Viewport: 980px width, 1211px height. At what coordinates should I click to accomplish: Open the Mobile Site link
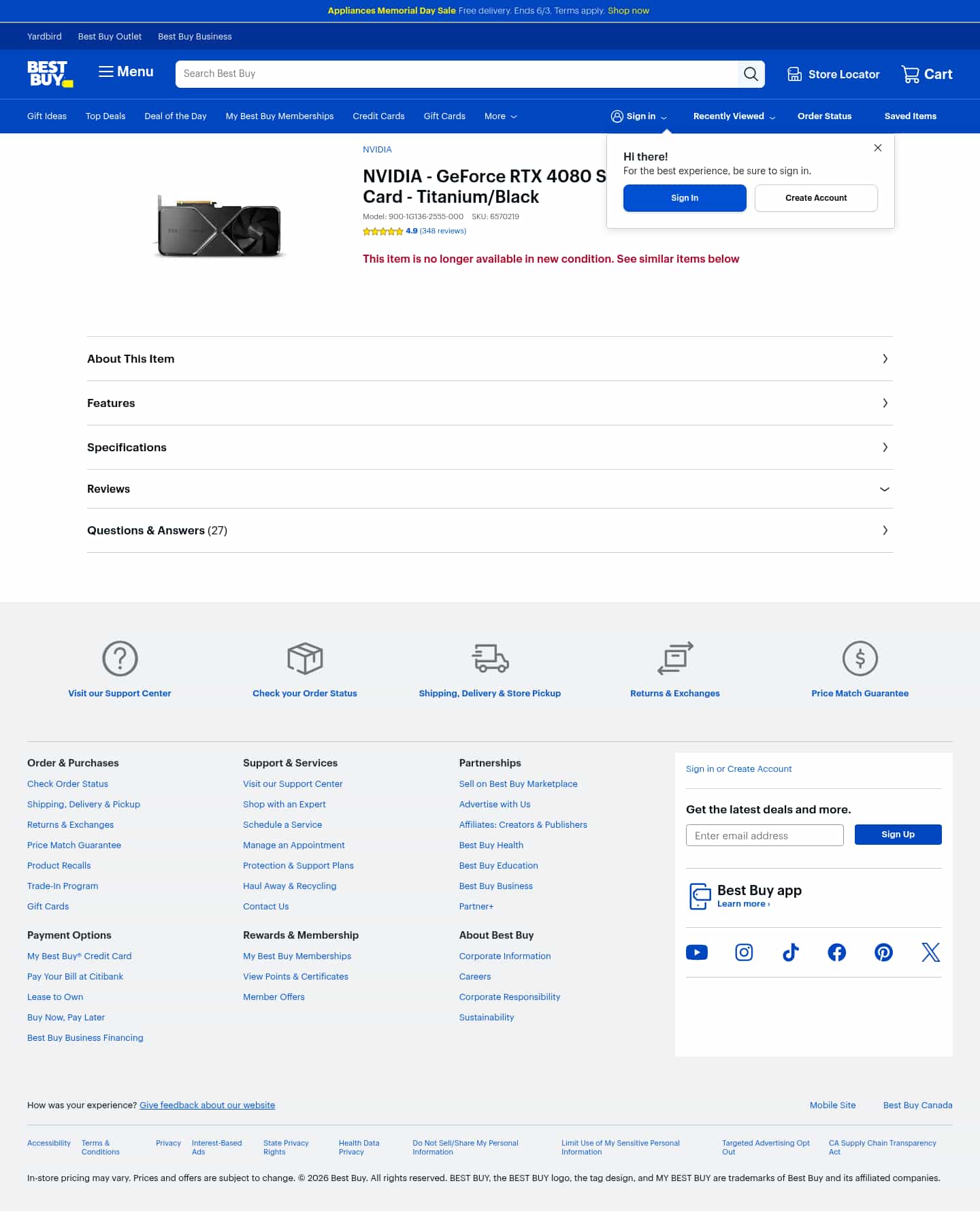click(833, 1105)
